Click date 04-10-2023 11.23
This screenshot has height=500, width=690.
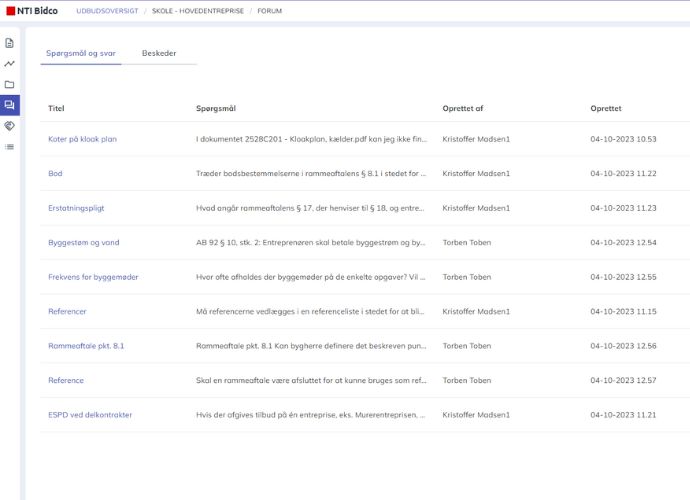pyautogui.click(x=623, y=208)
